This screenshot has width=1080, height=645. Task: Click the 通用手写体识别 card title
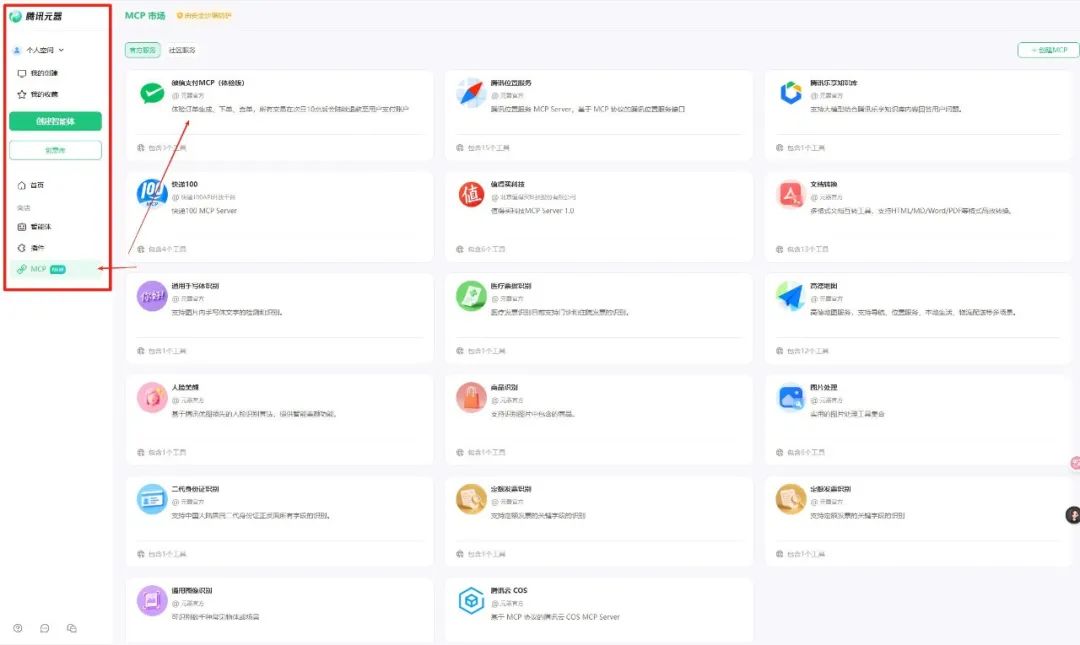(x=196, y=286)
